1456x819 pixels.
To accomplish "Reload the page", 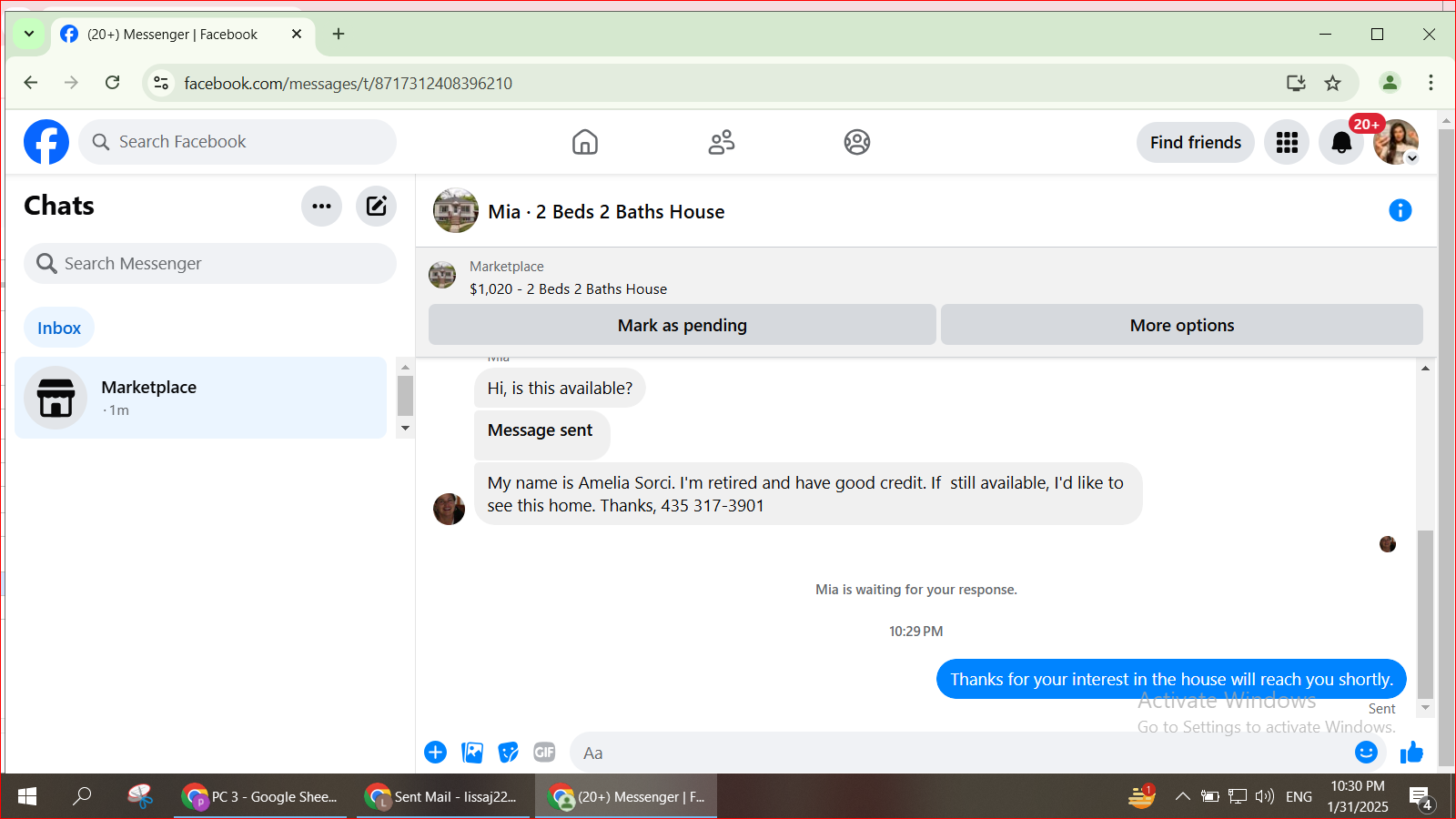I will (x=113, y=83).
